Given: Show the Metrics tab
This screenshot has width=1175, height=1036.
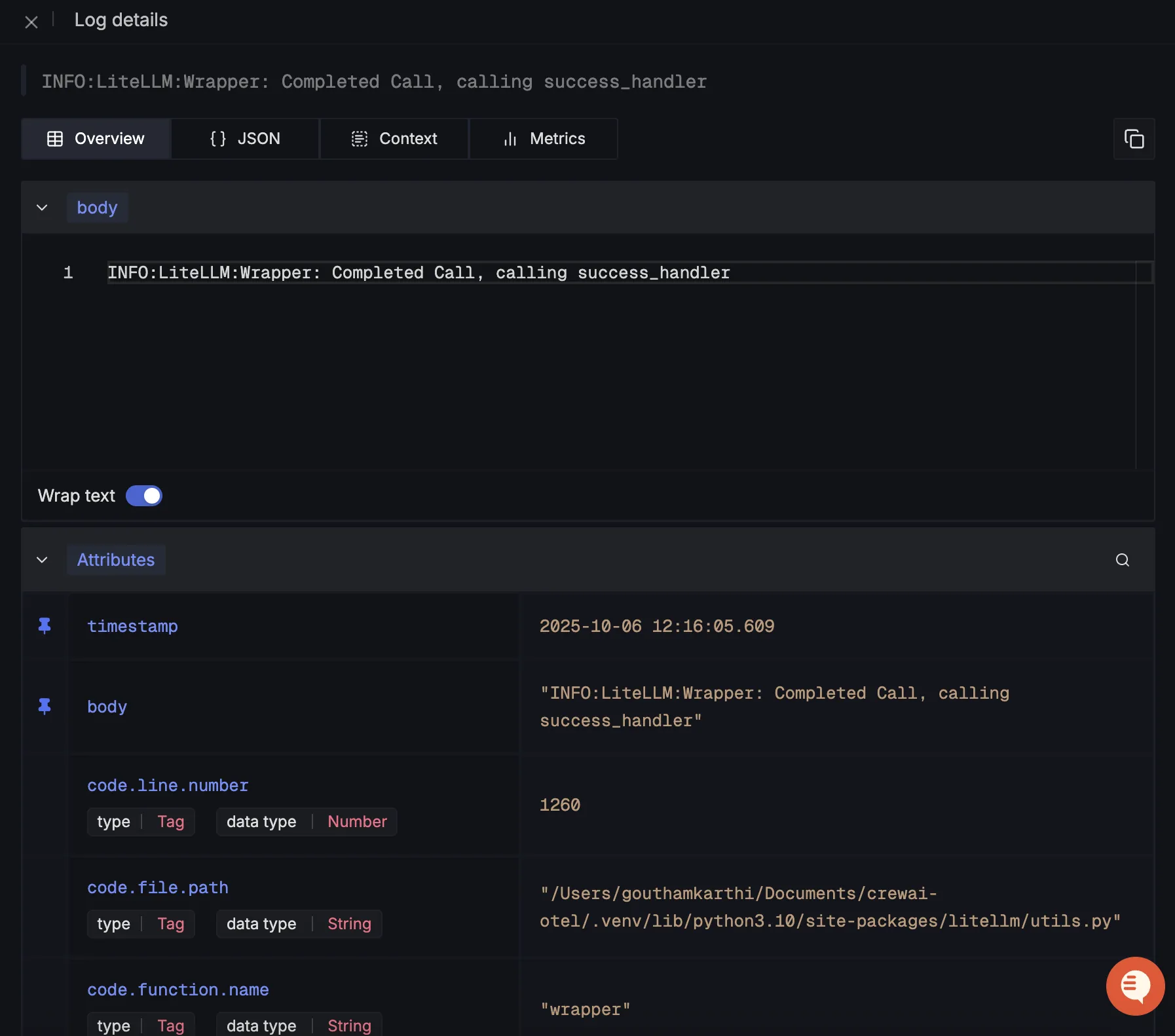Looking at the screenshot, I should coord(544,139).
